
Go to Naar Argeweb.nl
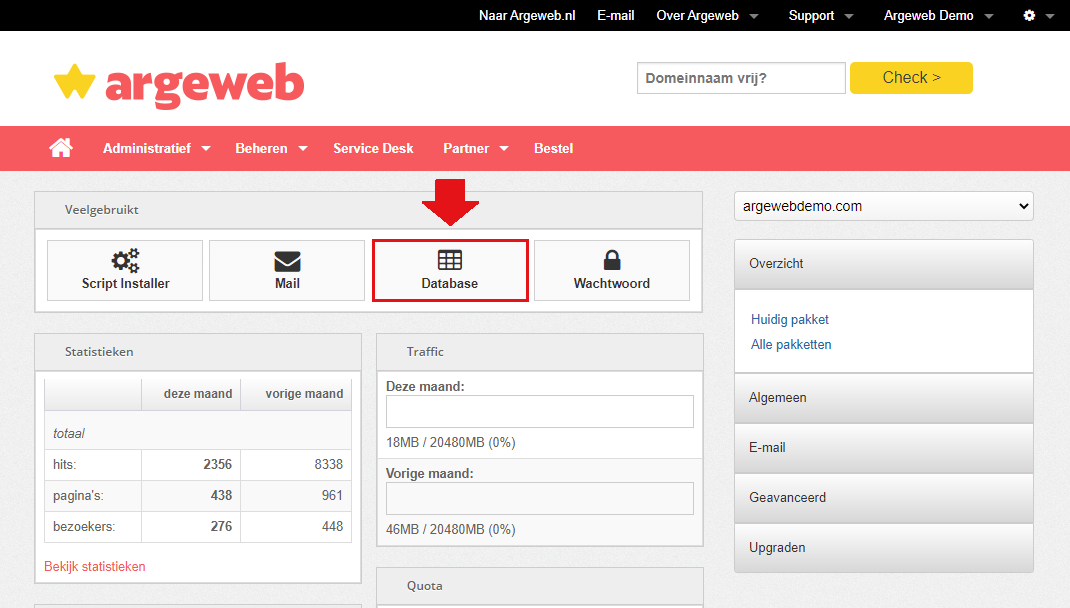(527, 15)
